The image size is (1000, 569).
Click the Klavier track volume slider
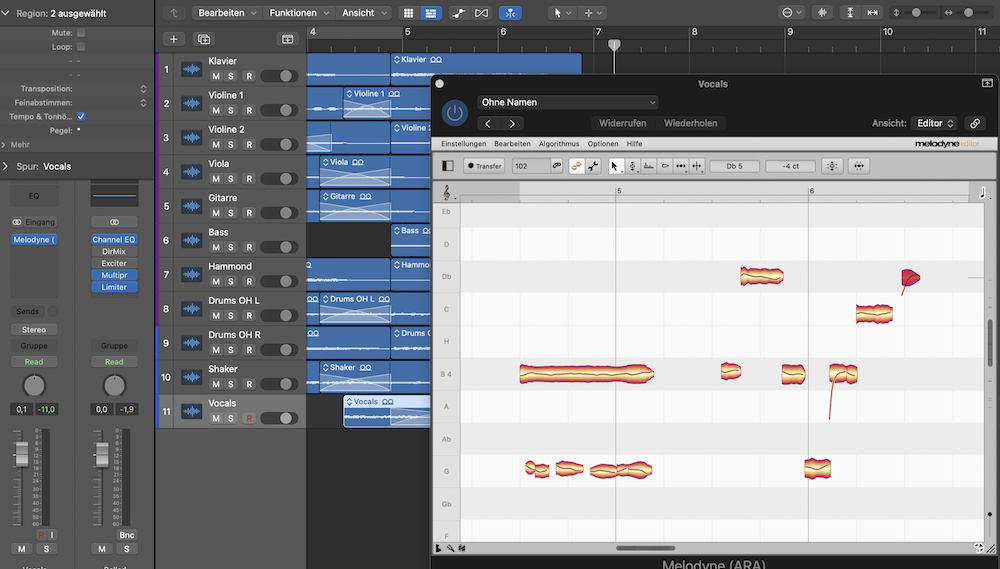280,76
